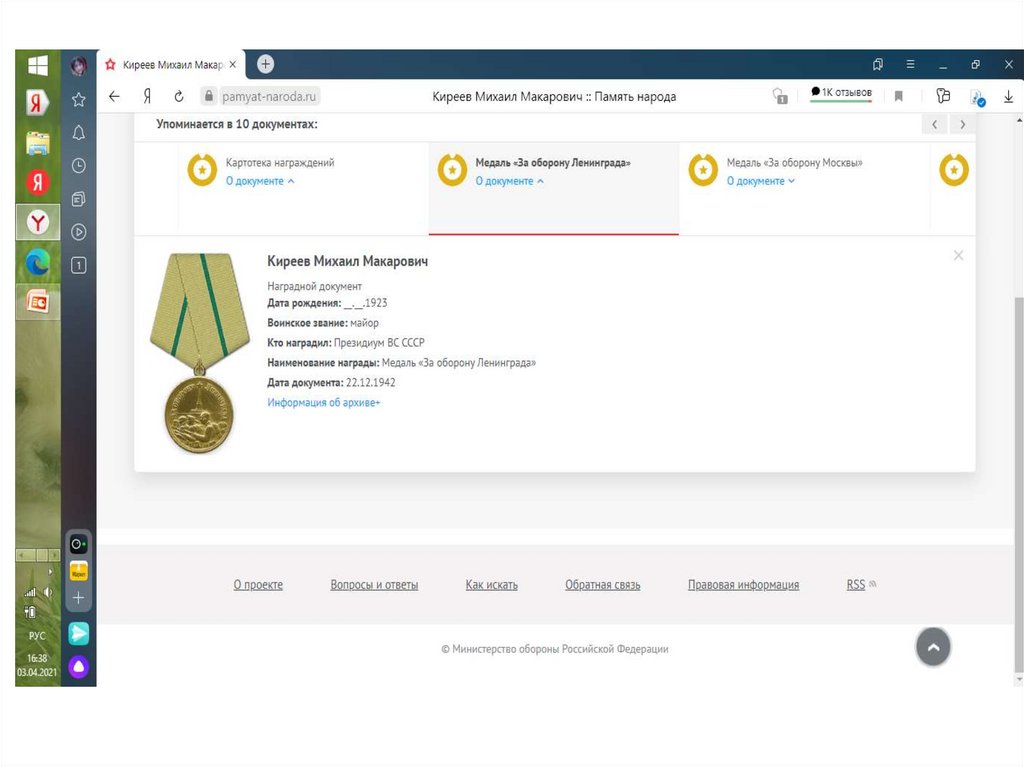Collapse О документе under Ленинграда medal
This screenshot has width=1024, height=767.
(x=509, y=181)
